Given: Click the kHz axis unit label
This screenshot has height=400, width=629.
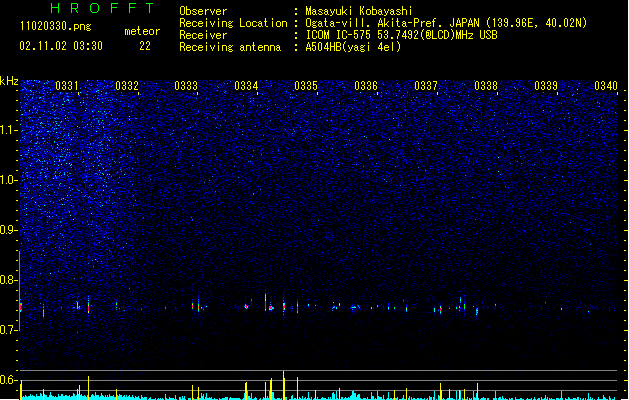Looking at the screenshot, I should pyautogui.click(x=9, y=81).
